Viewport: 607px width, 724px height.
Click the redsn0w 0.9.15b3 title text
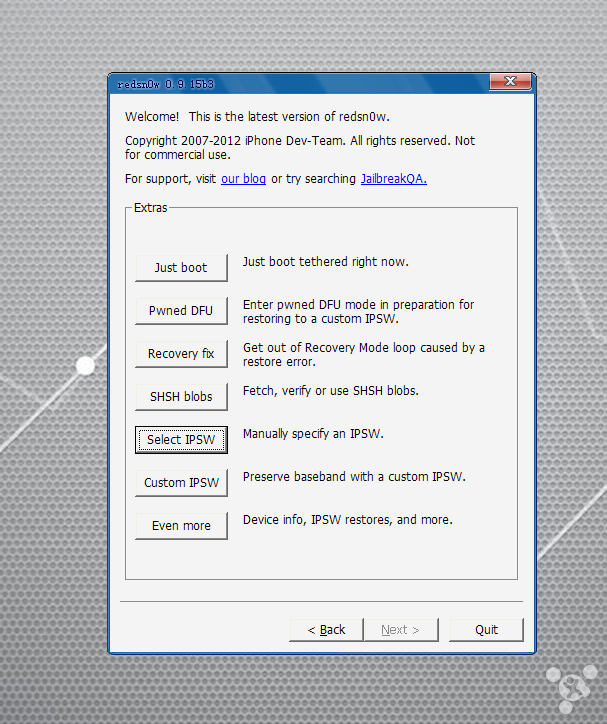click(165, 84)
